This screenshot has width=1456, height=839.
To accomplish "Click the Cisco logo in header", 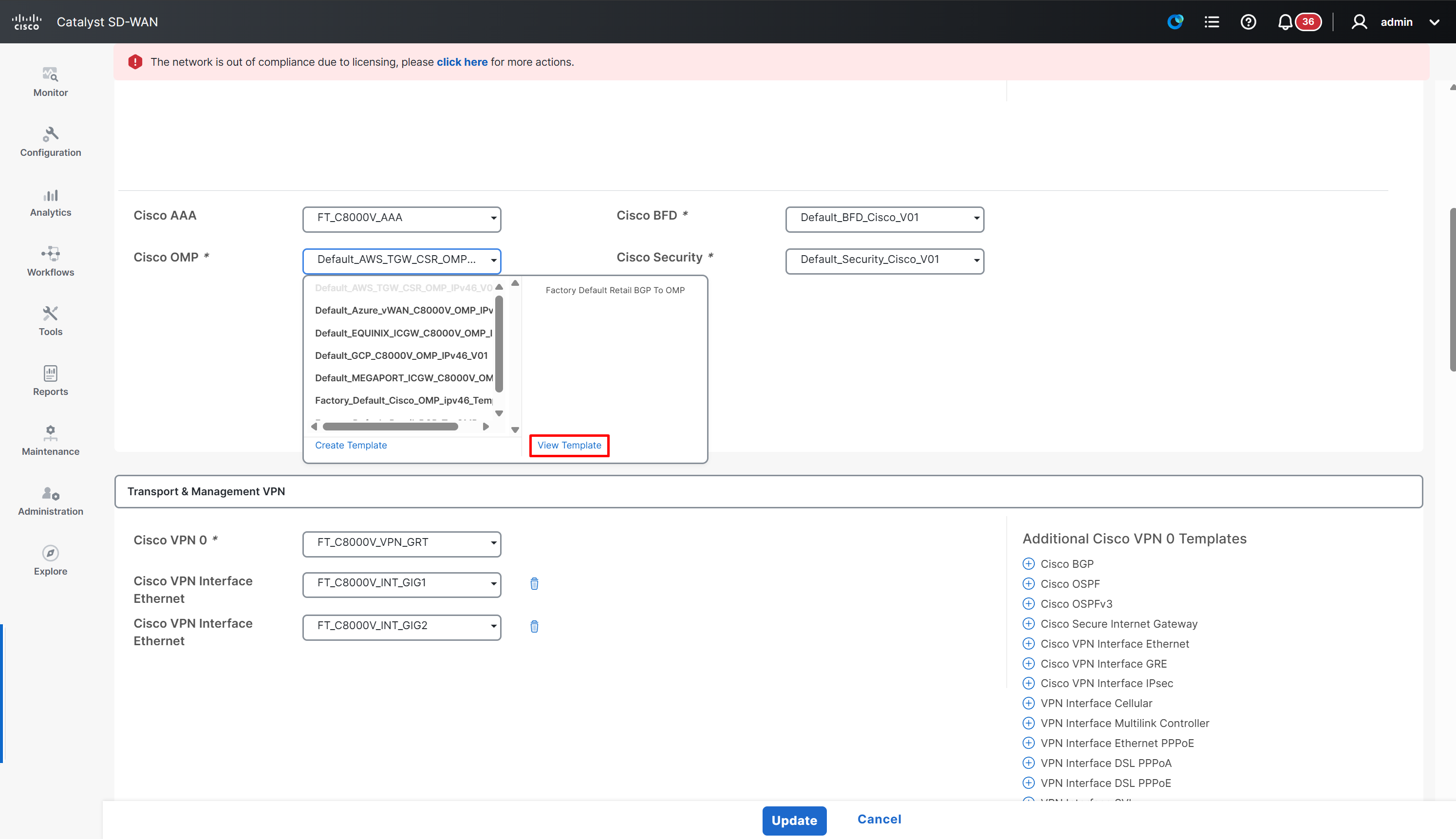I will pyautogui.click(x=26, y=22).
